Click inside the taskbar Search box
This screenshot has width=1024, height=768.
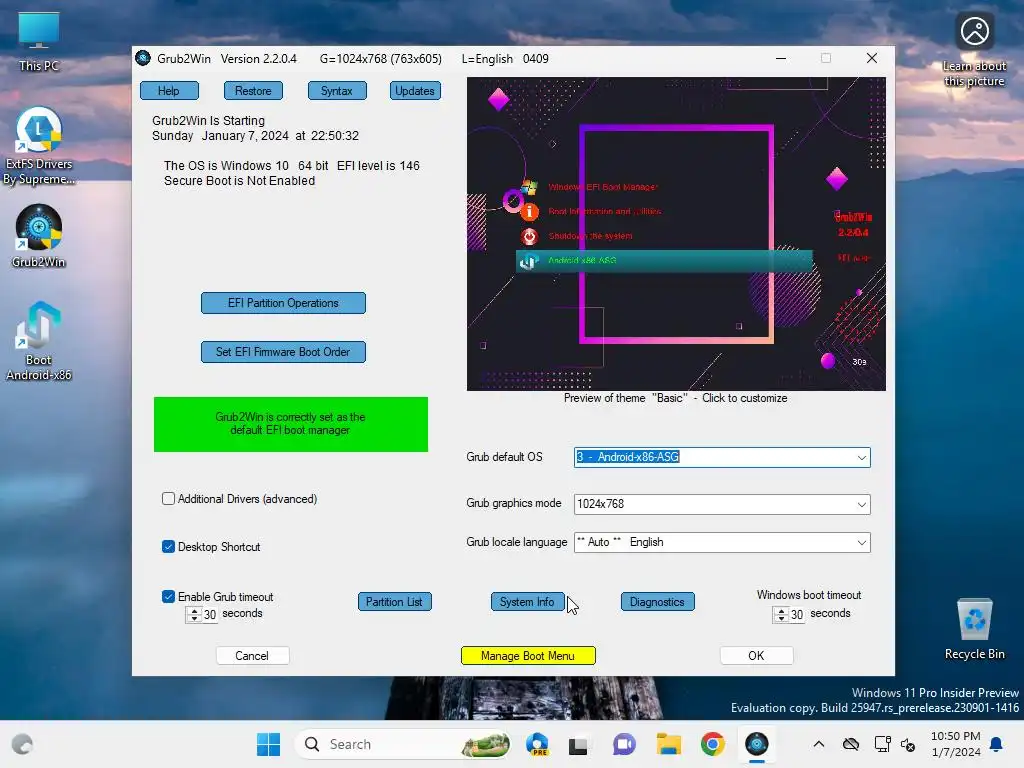click(402, 744)
